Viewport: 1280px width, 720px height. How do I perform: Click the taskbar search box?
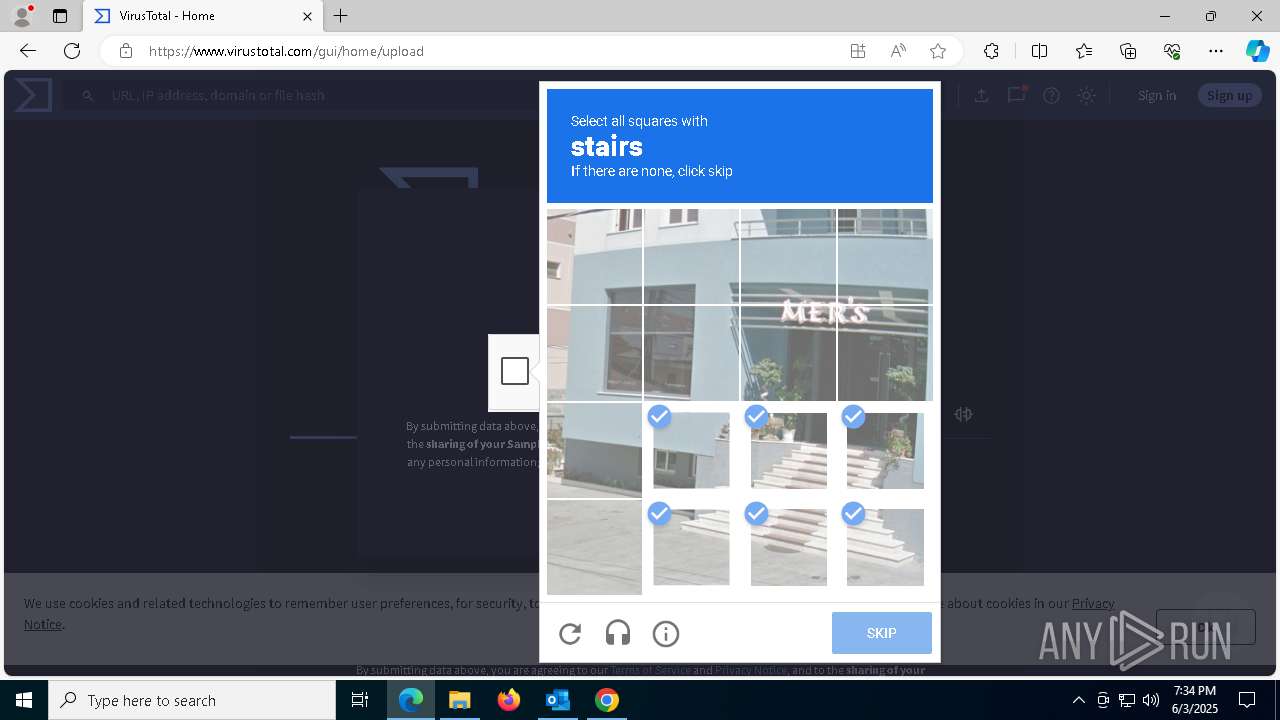tap(192, 700)
